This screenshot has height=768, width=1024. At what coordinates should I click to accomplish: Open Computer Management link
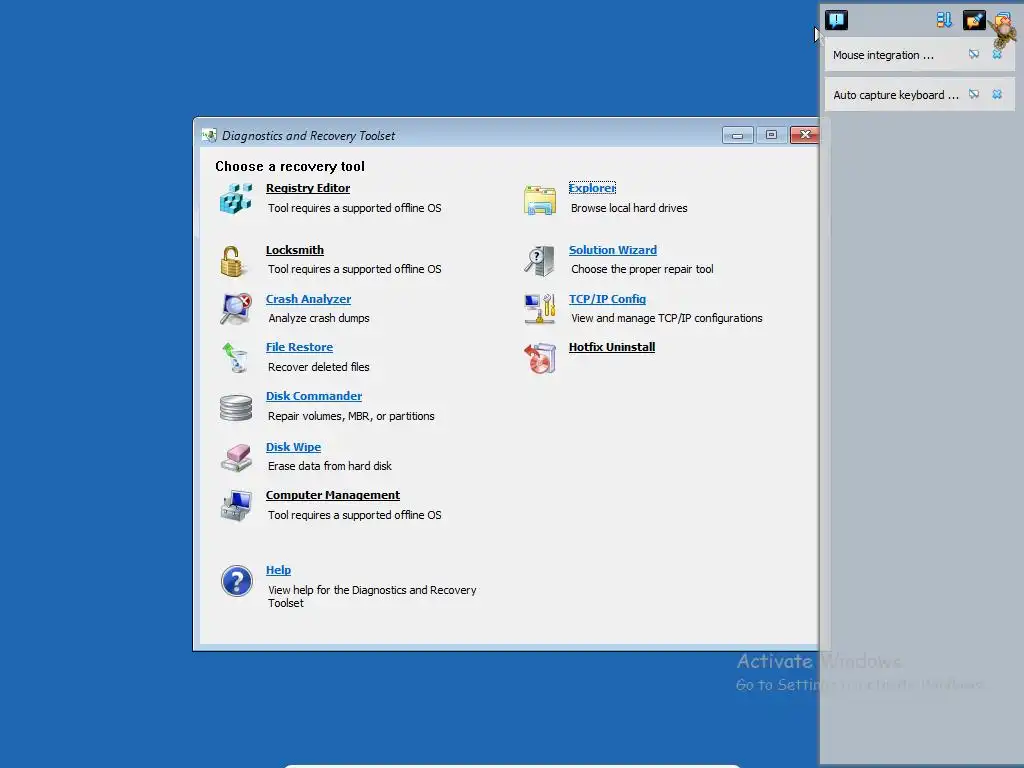[x=332, y=496]
